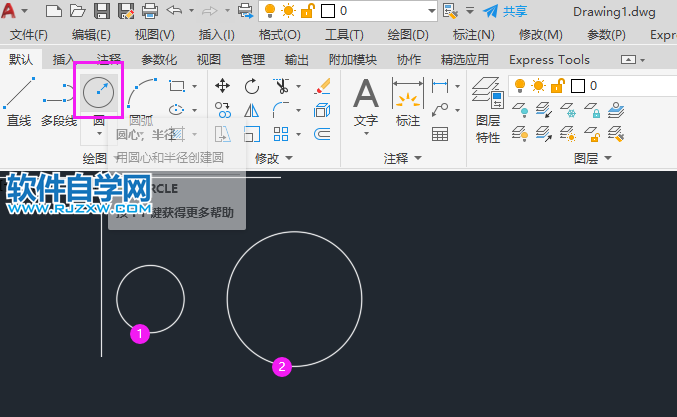The height and width of the screenshot is (417, 677).
Task: Click the Isolate Layer icon
Action: click(544, 110)
